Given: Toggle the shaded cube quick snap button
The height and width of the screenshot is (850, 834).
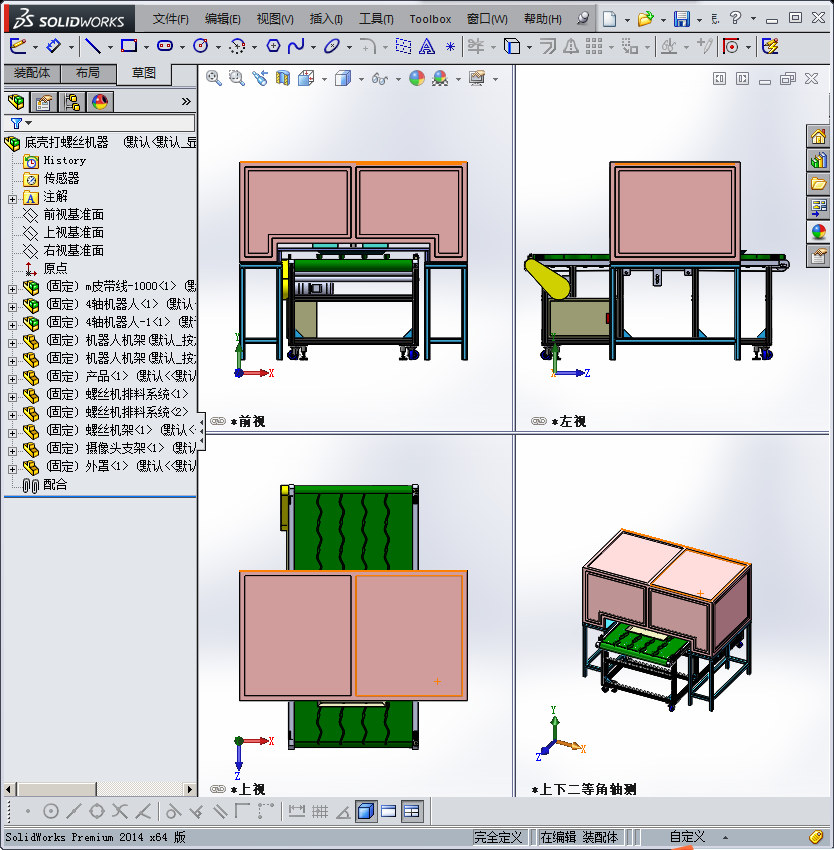Looking at the screenshot, I should coord(366,812).
